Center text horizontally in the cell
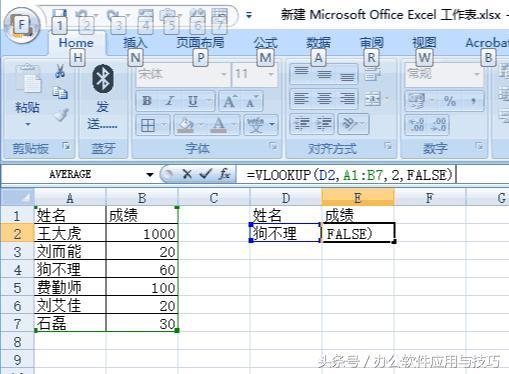This screenshot has height=374, width=509. coord(324,99)
